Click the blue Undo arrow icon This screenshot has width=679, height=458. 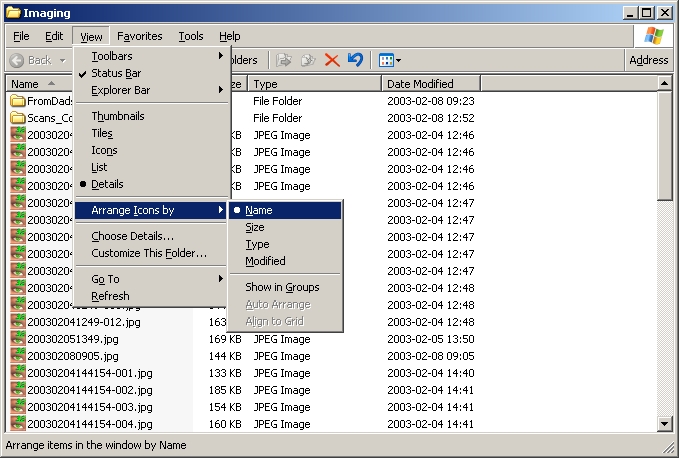tap(355, 60)
